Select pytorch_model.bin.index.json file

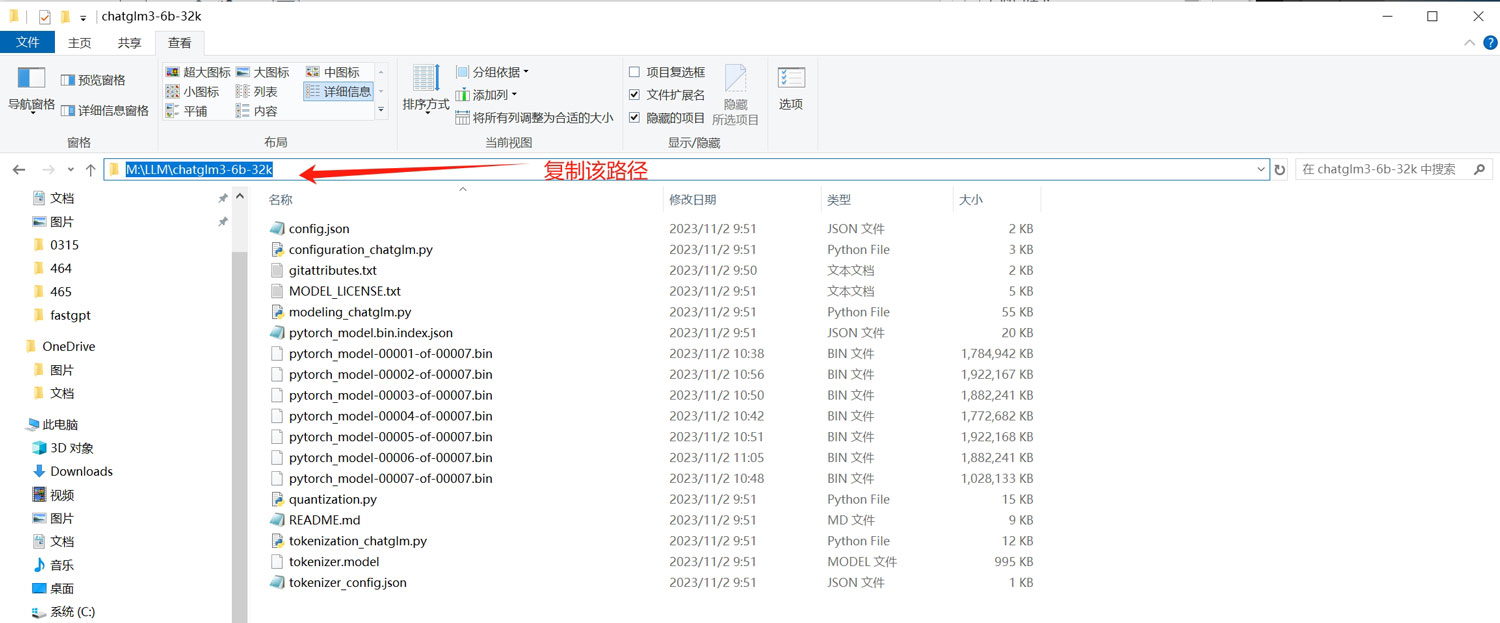[371, 333]
